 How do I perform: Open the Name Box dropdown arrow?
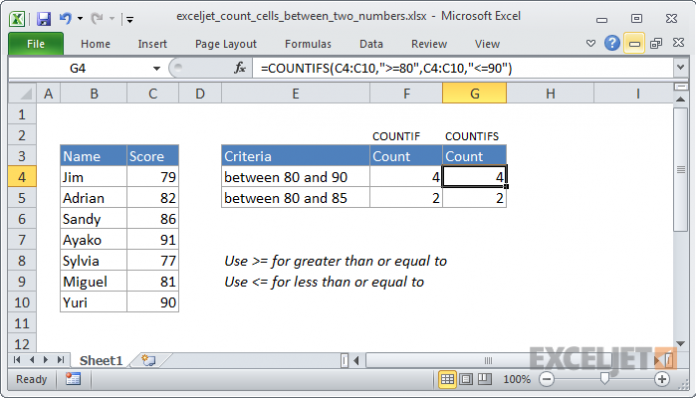coord(156,69)
